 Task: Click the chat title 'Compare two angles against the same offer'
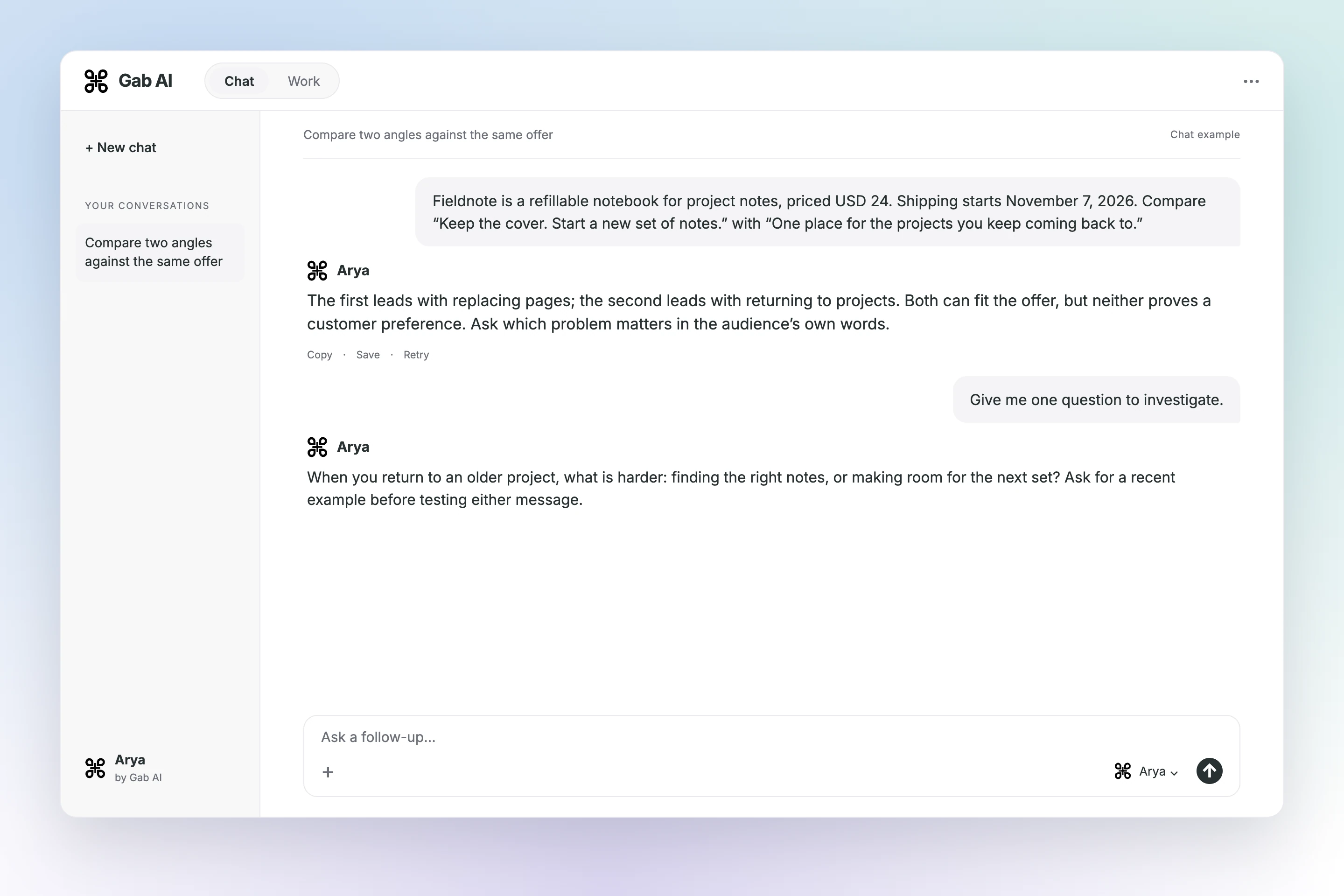pos(428,135)
